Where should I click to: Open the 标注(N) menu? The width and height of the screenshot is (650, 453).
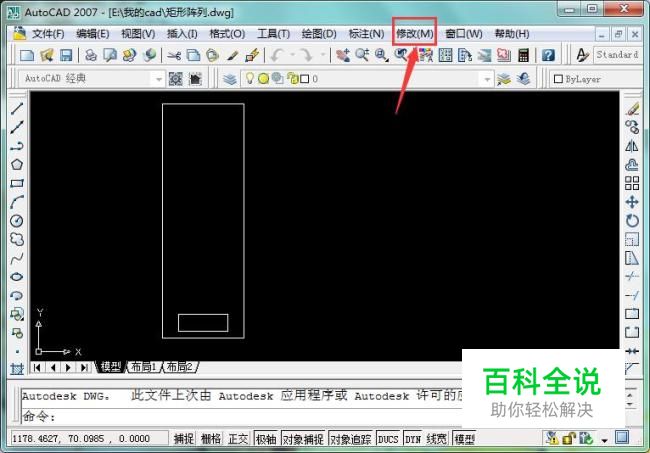pos(366,34)
